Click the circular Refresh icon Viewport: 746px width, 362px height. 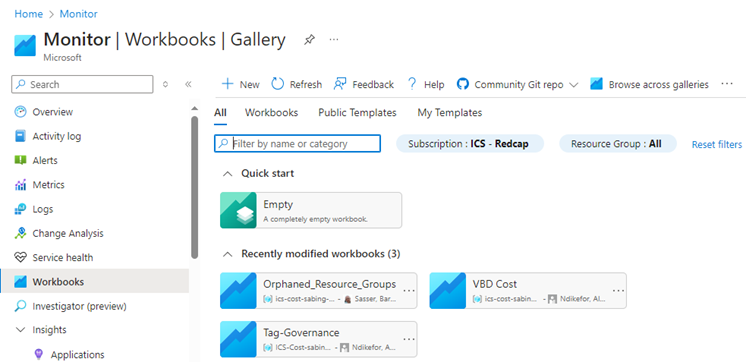(277, 84)
